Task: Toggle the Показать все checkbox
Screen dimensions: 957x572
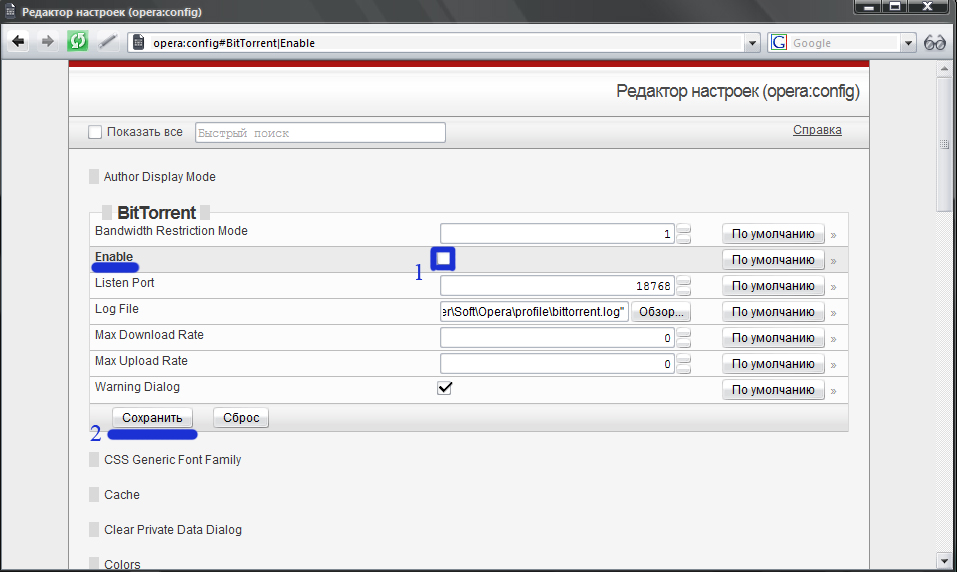Action: (95, 132)
